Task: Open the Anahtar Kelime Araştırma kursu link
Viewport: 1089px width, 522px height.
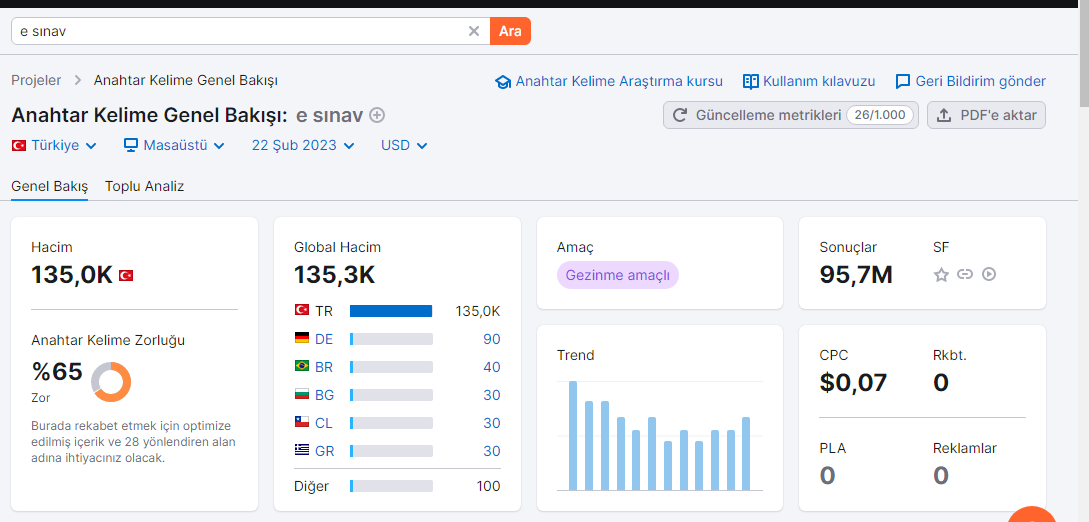Action: pyautogui.click(x=619, y=81)
